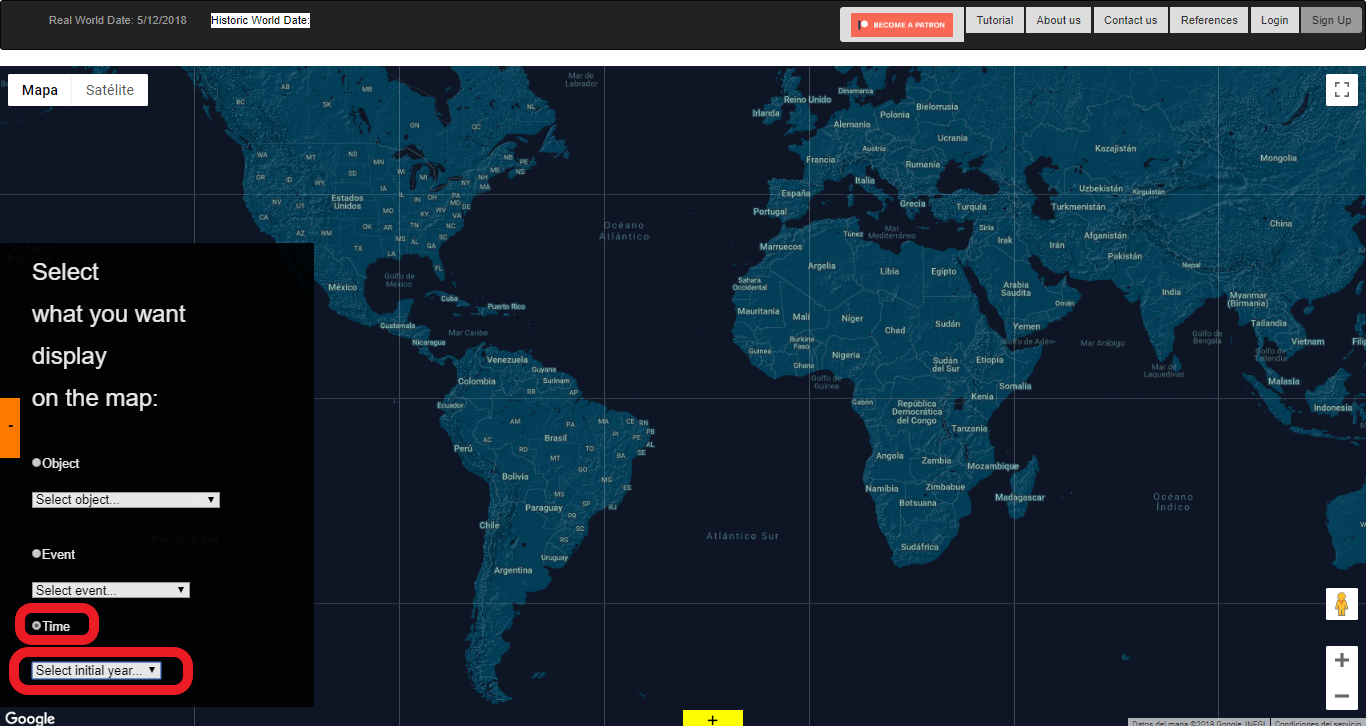This screenshot has height=726, width=1366.
Task: Zoom in on the map
Action: pyautogui.click(x=1341, y=660)
